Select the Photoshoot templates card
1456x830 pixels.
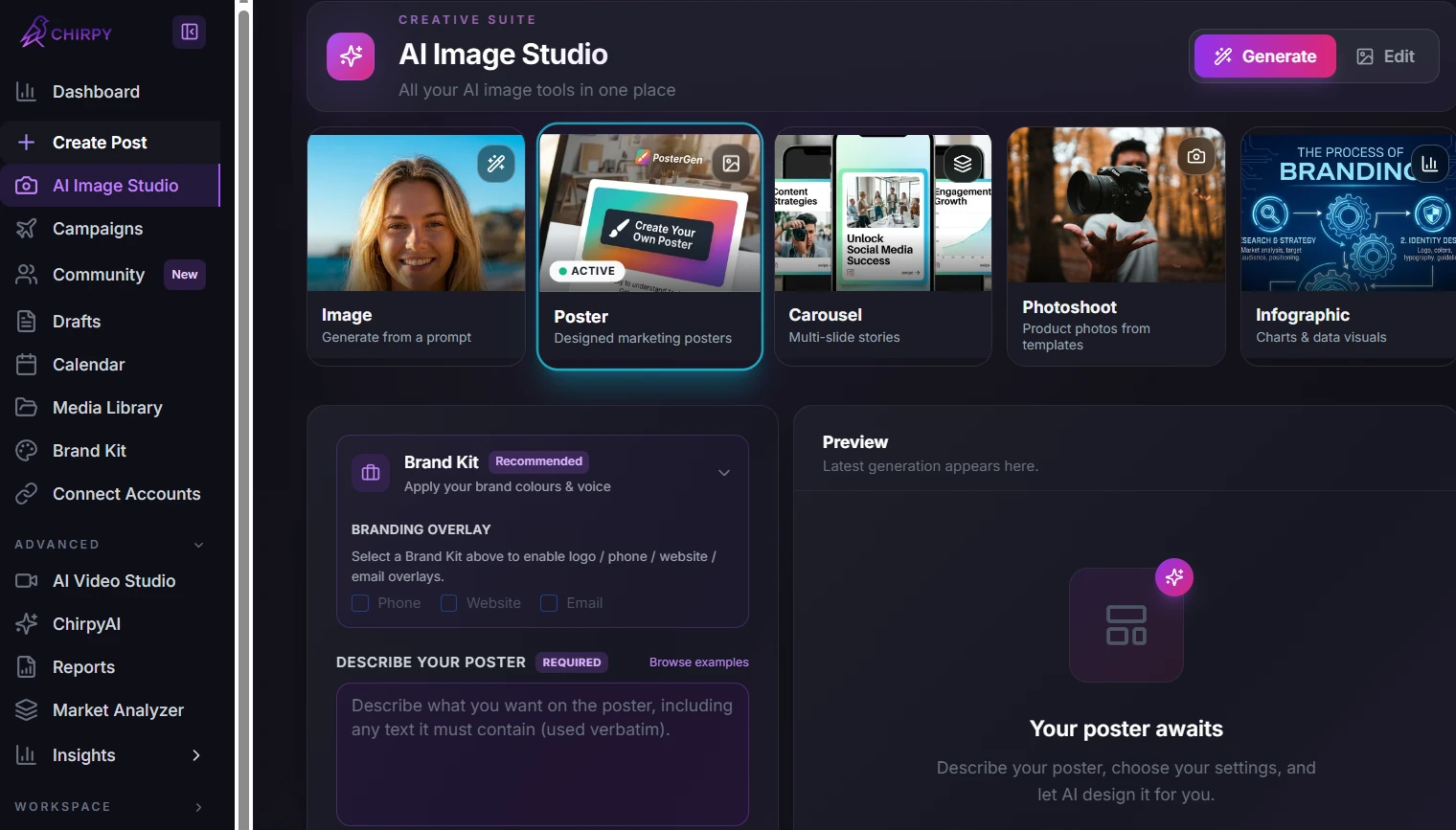pos(1116,246)
